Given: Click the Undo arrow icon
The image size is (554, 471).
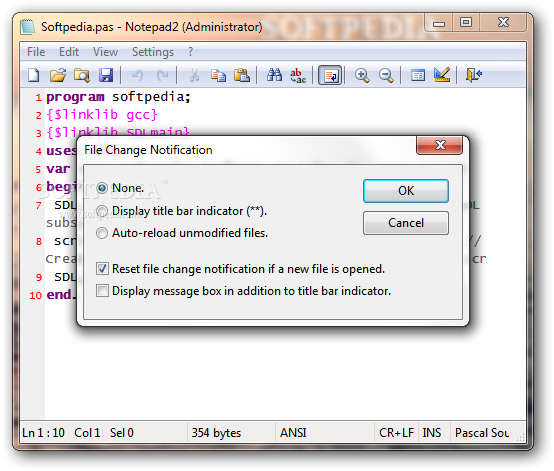Looking at the screenshot, I should point(137,75).
